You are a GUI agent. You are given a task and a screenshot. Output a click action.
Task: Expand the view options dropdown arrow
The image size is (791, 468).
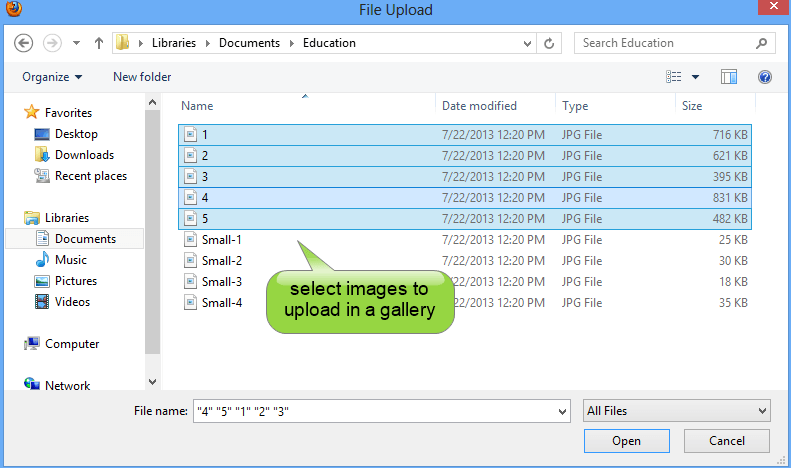pos(696,77)
